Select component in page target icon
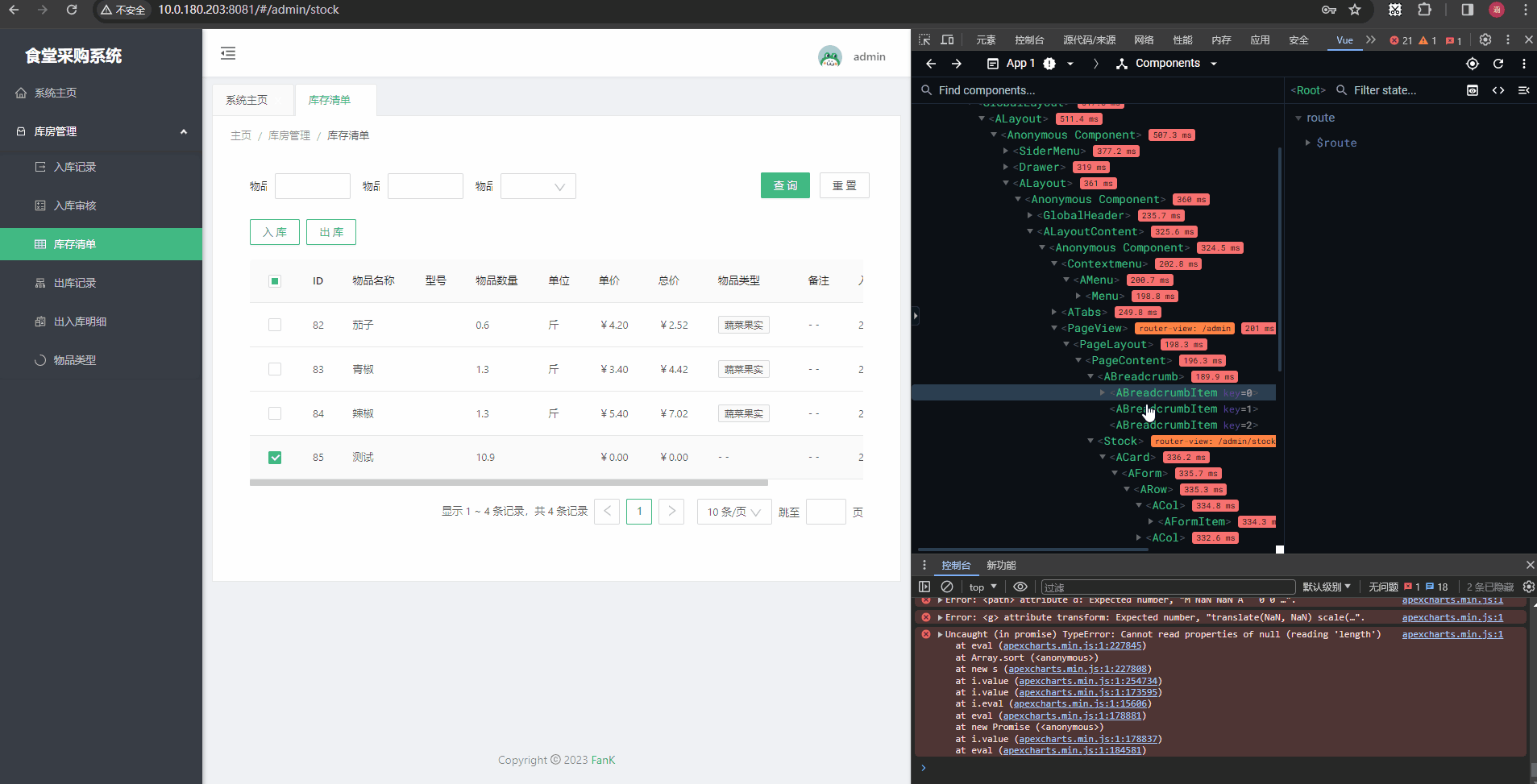Viewport: 1537px width, 784px height. (1473, 64)
